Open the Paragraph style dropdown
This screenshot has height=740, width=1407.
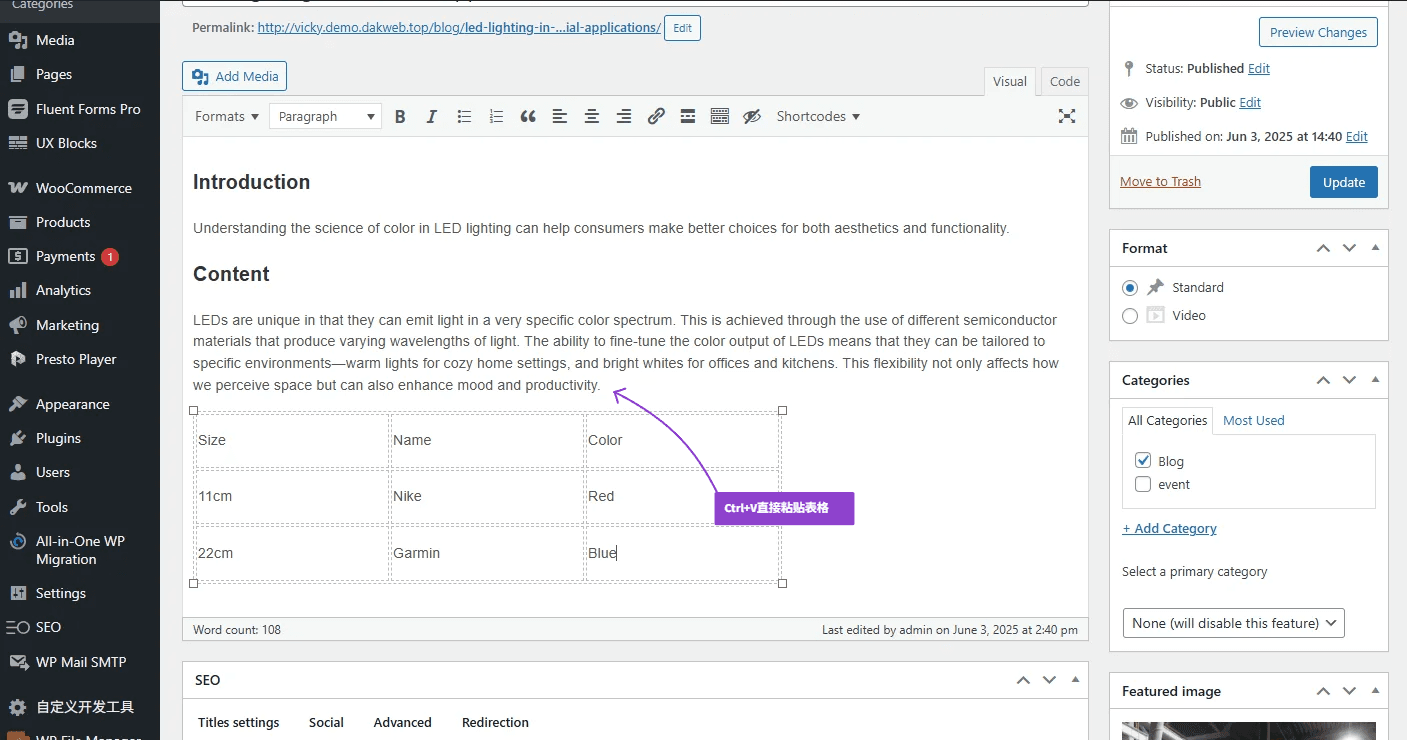(x=325, y=117)
